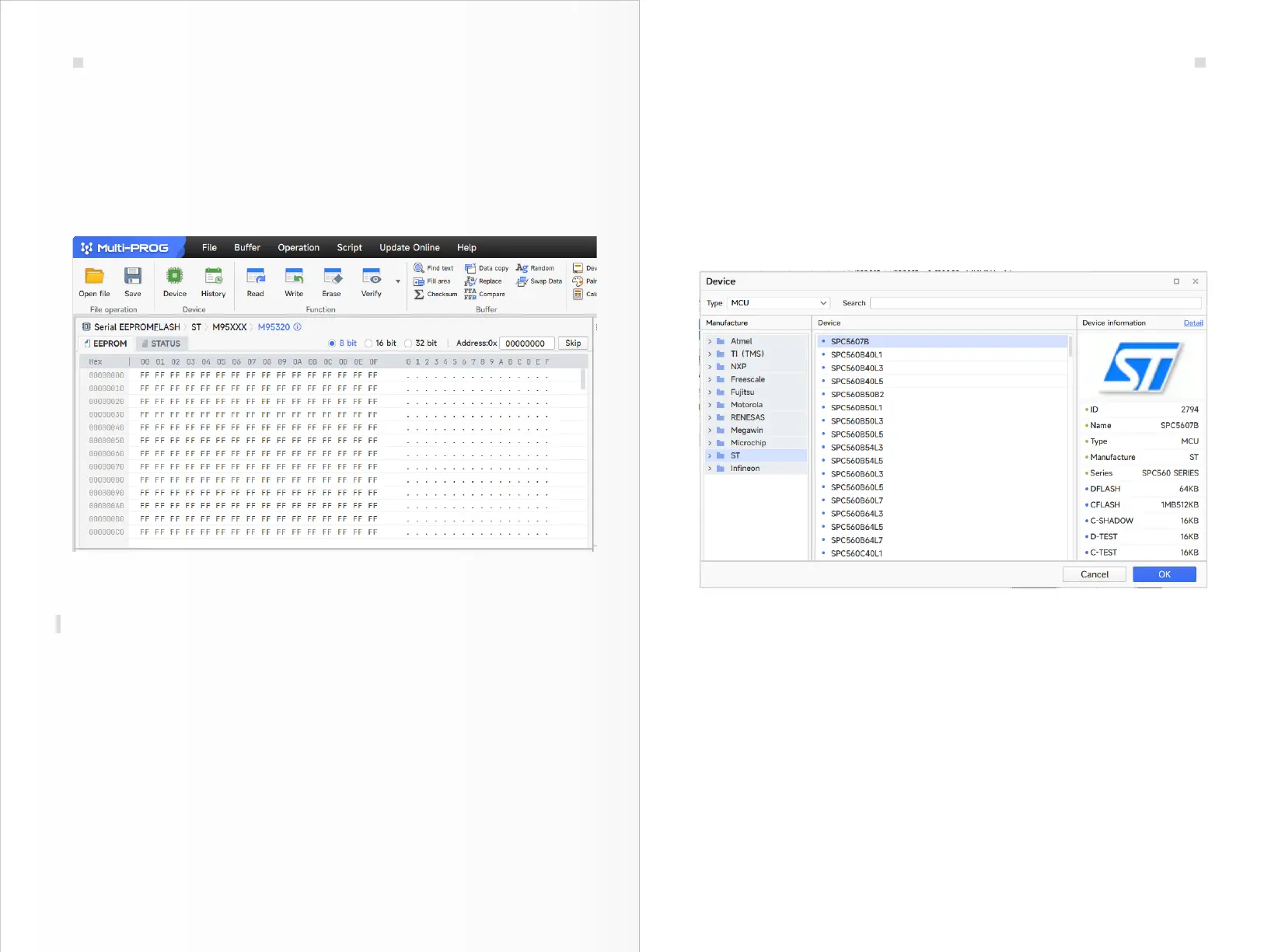Screen dimensions: 1278x952
Task: Click the Read function icon
Action: click(256, 276)
